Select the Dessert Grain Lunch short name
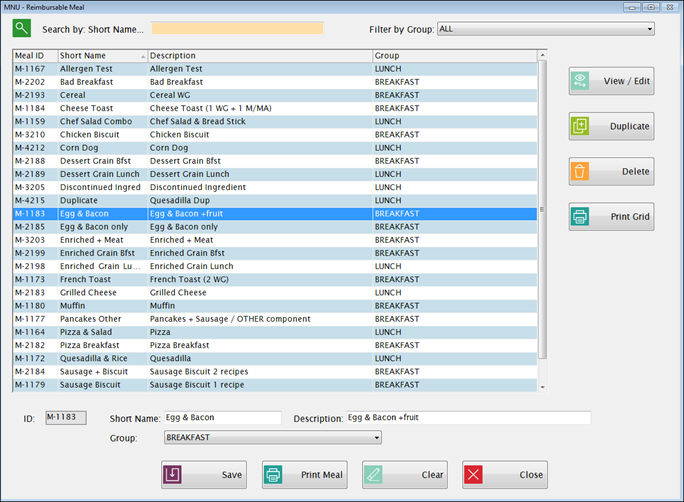Viewport: 684px width, 502px height. click(103, 174)
